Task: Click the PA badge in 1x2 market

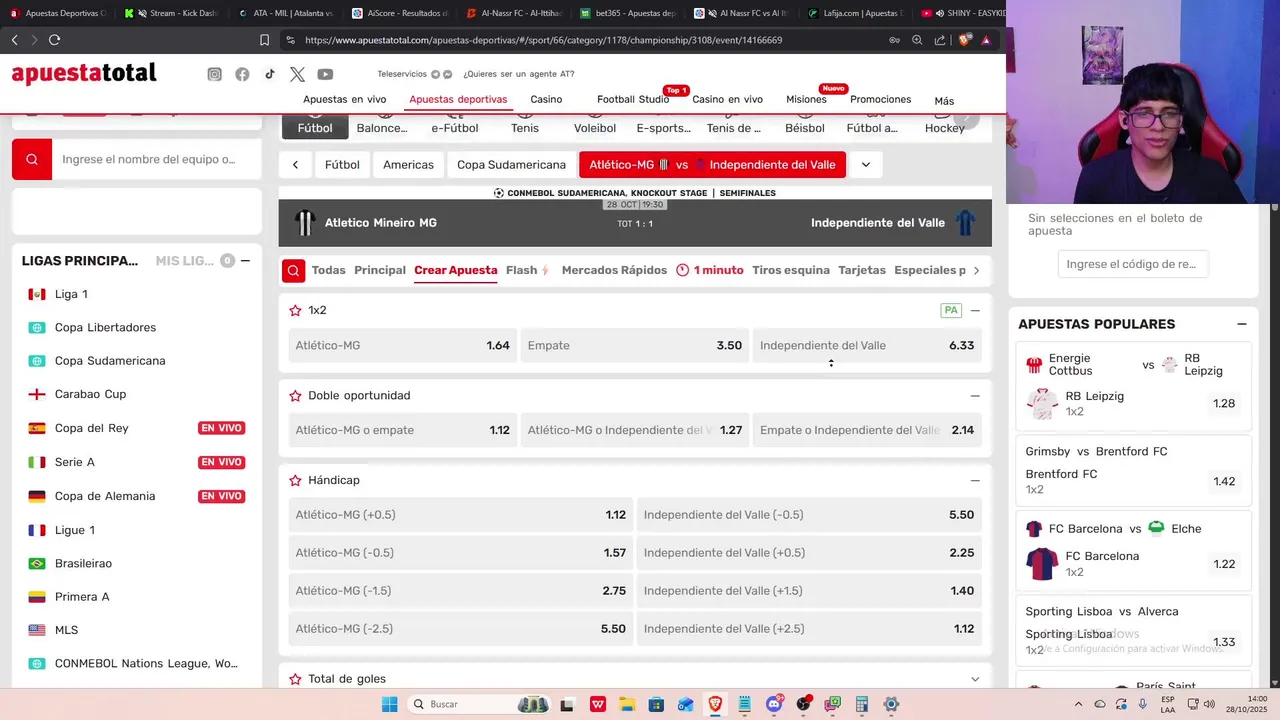Action: [951, 310]
